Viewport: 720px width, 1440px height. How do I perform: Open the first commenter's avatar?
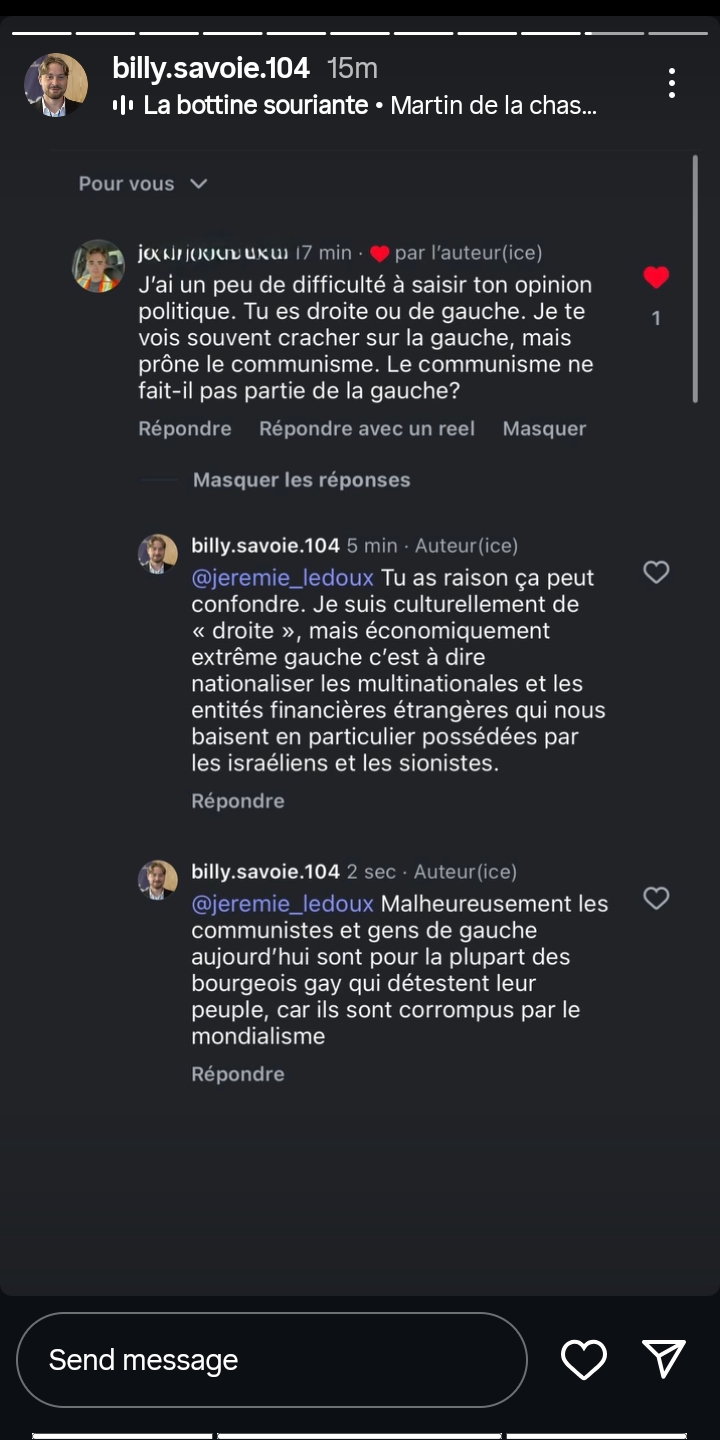[x=98, y=266]
